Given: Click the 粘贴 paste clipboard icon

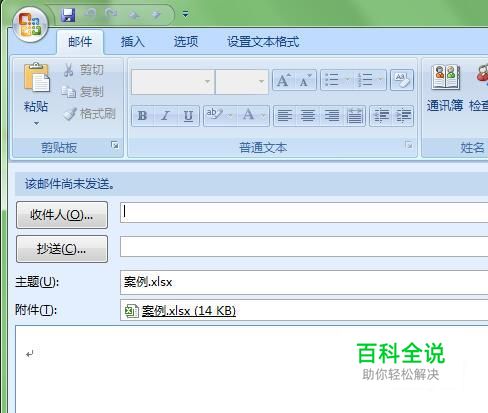Looking at the screenshot, I should [x=36, y=77].
